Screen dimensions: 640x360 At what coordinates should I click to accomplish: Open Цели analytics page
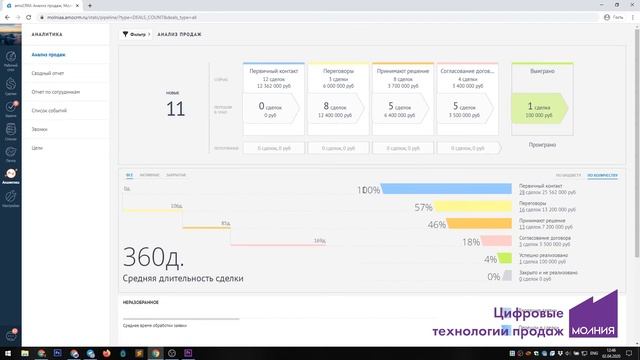pyautogui.click(x=37, y=148)
